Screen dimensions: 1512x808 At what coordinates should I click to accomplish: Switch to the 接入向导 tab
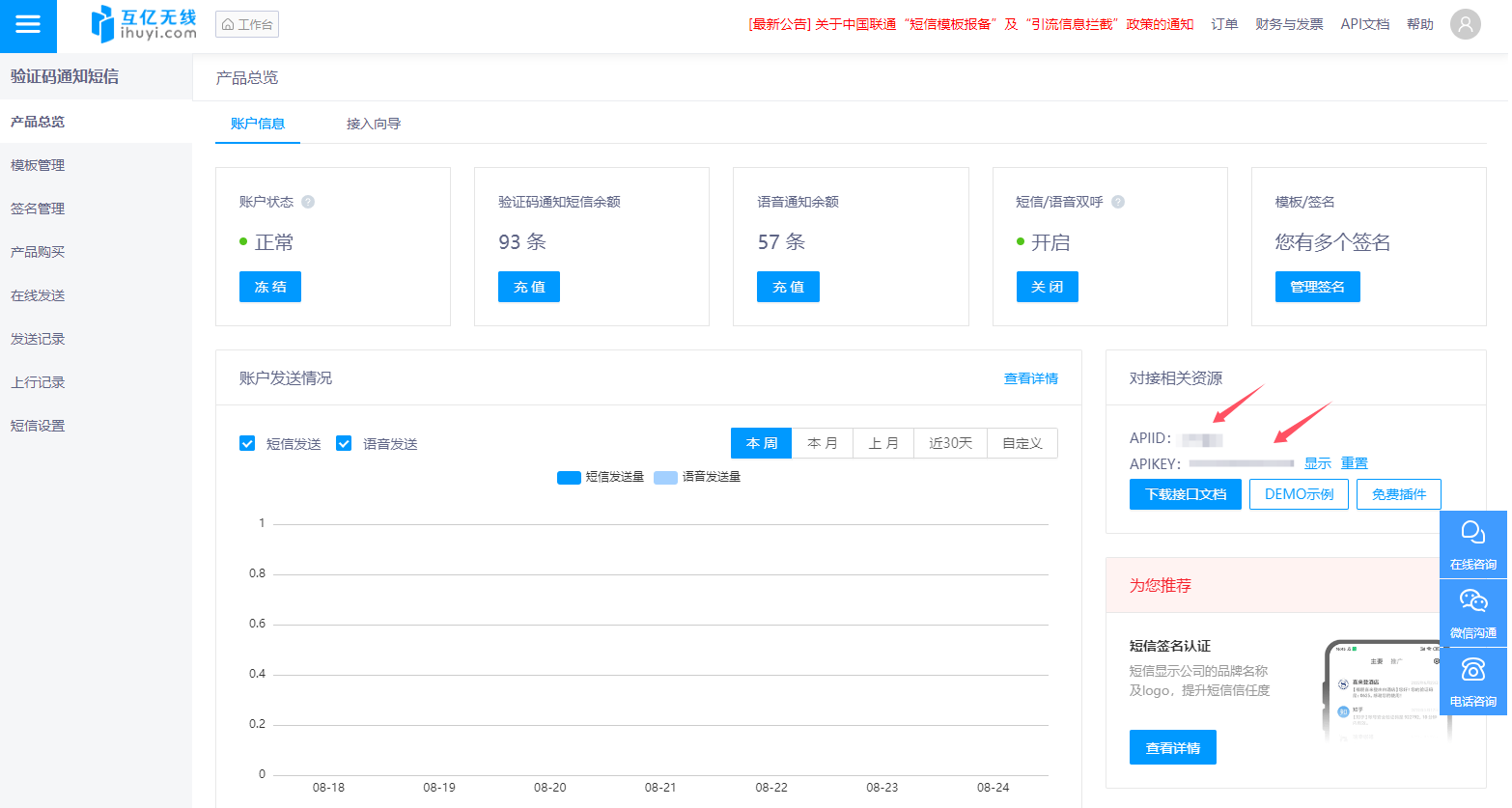click(374, 124)
